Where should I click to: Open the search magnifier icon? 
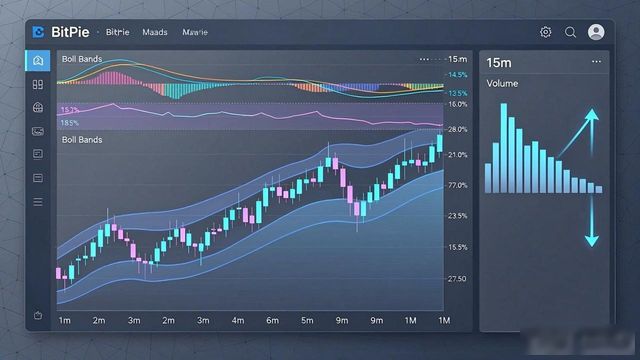570,32
